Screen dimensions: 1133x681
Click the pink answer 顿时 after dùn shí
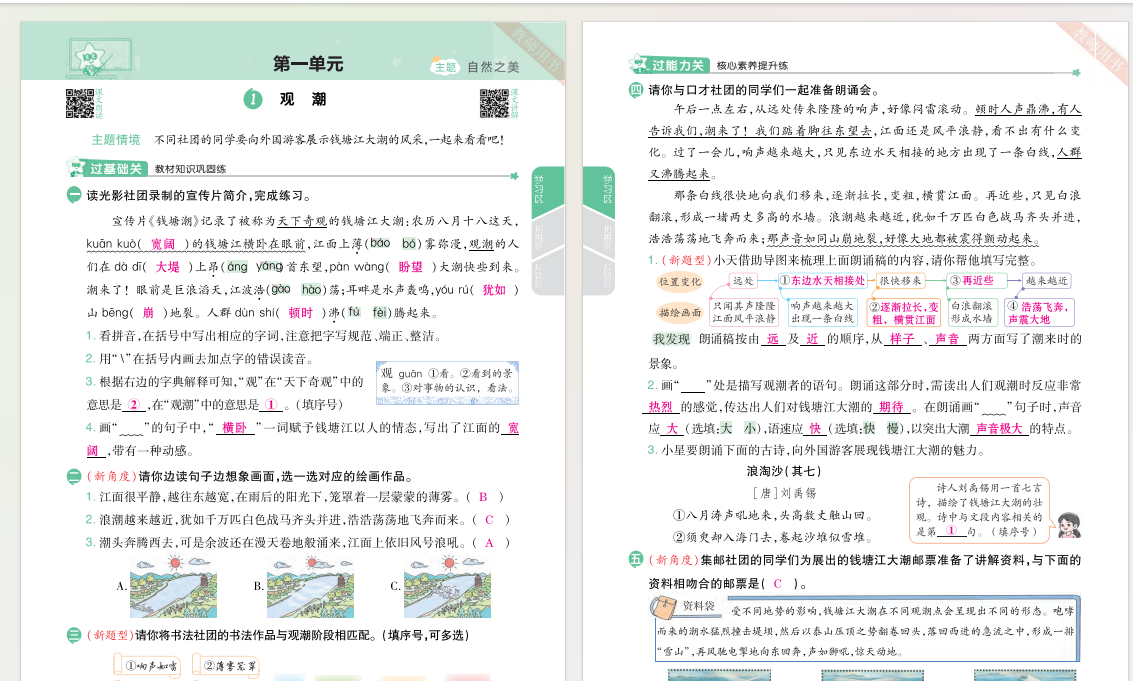tap(301, 313)
